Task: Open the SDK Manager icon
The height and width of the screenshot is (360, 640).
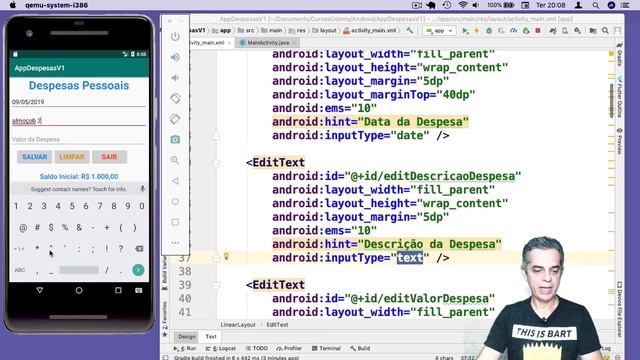Action: coord(577,31)
